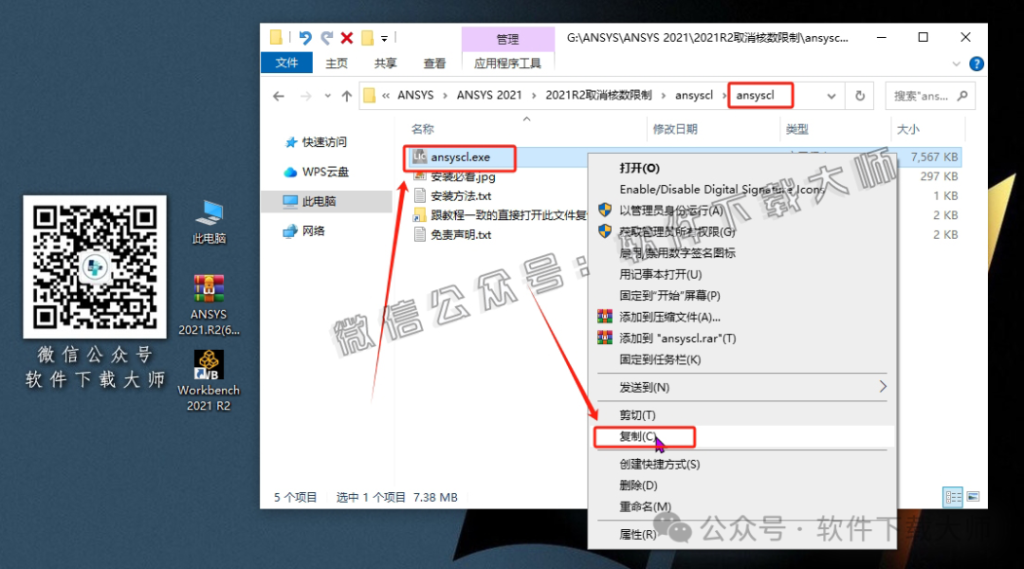Viewport: 1024px width, 569px height.
Task: Select Workbench 2021 R2 desktop shortcut
Action: pyautogui.click(x=209, y=381)
